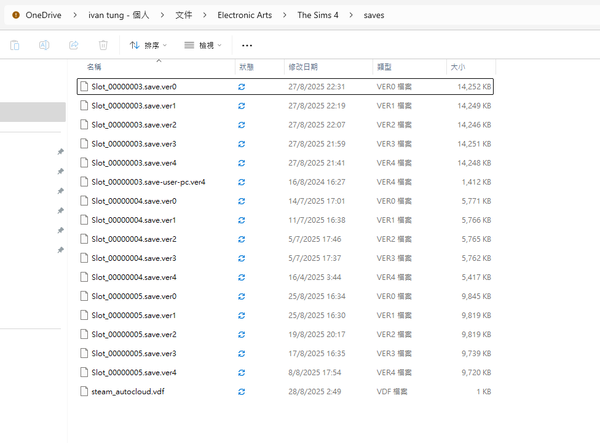Click the OneDrive breadcrumb icon
The image size is (600, 443).
(x=16, y=15)
